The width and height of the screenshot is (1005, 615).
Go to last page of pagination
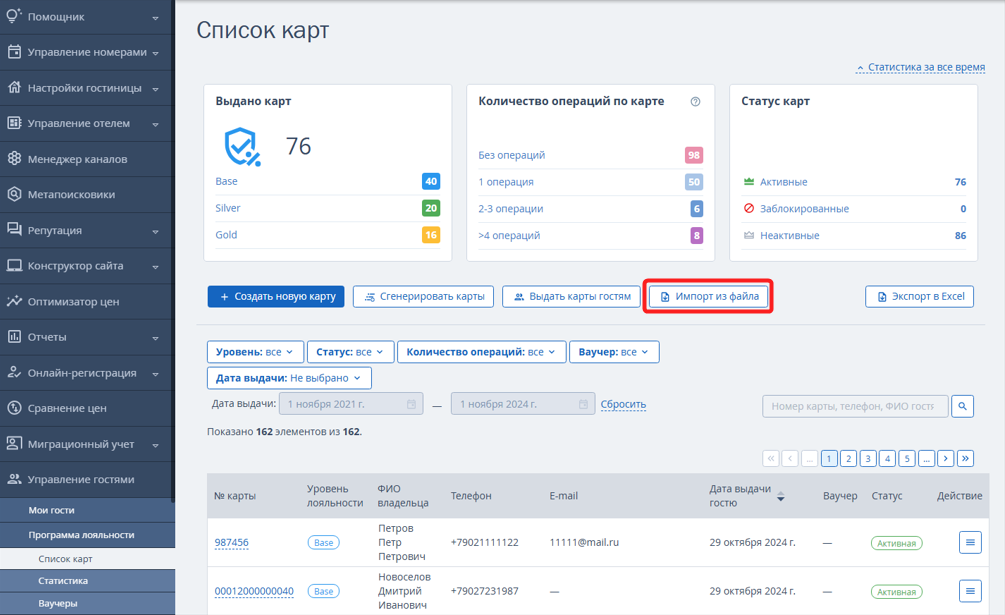(x=965, y=458)
